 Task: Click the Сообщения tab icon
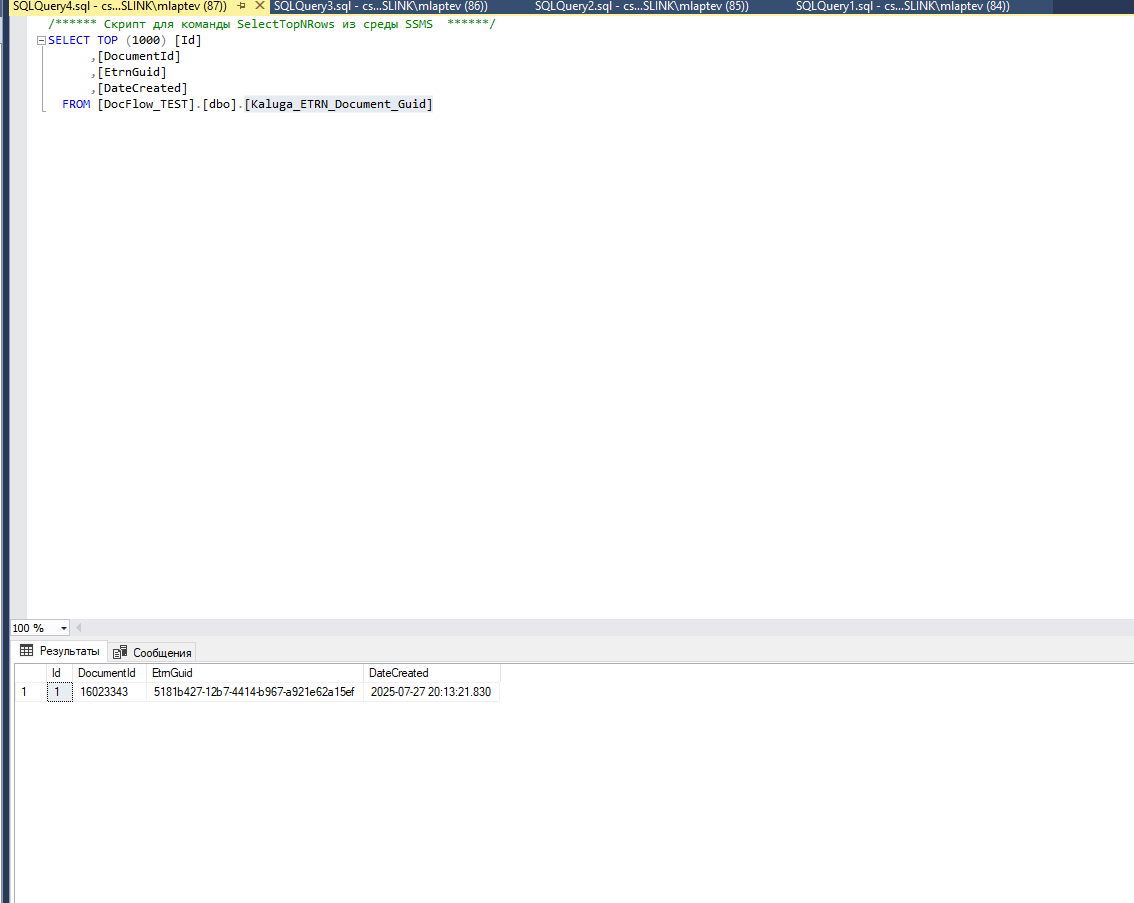click(x=120, y=653)
